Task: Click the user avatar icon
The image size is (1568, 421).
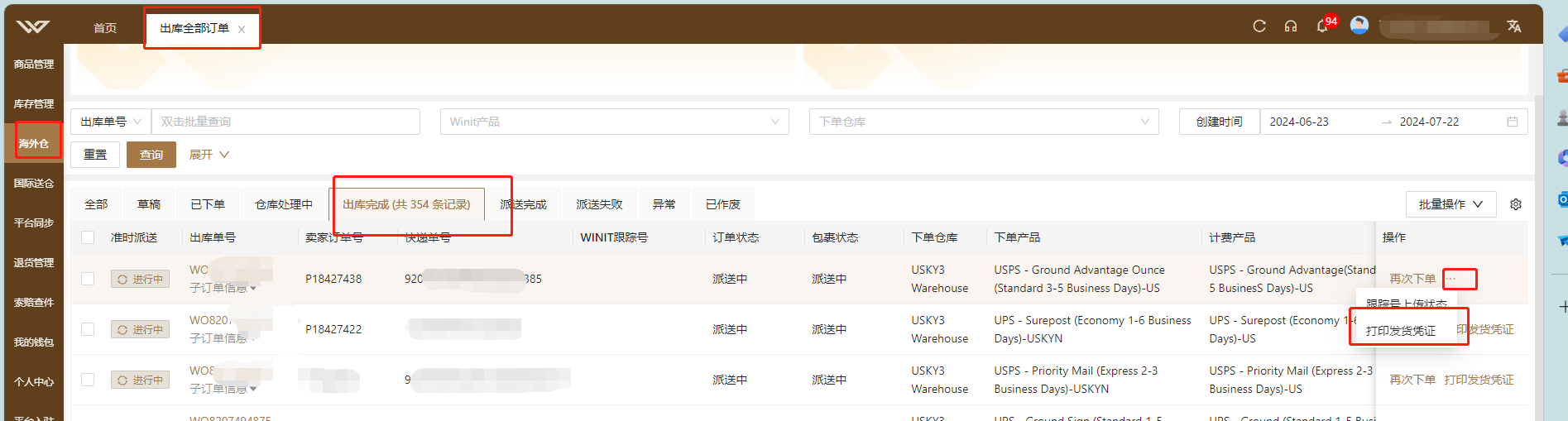Action: click(x=1359, y=26)
